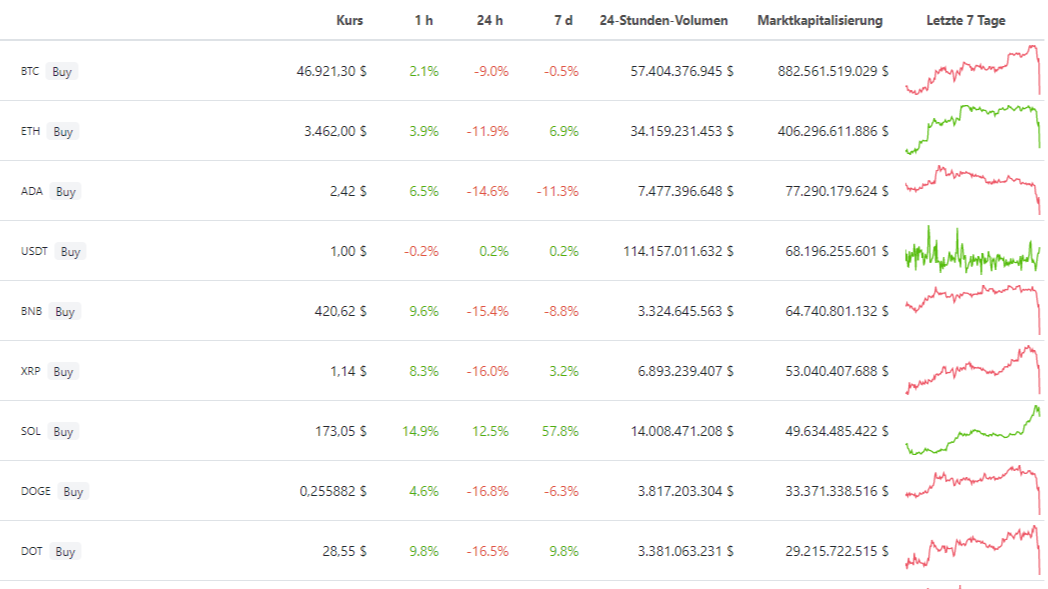Click the Buy button for XRP

point(63,372)
